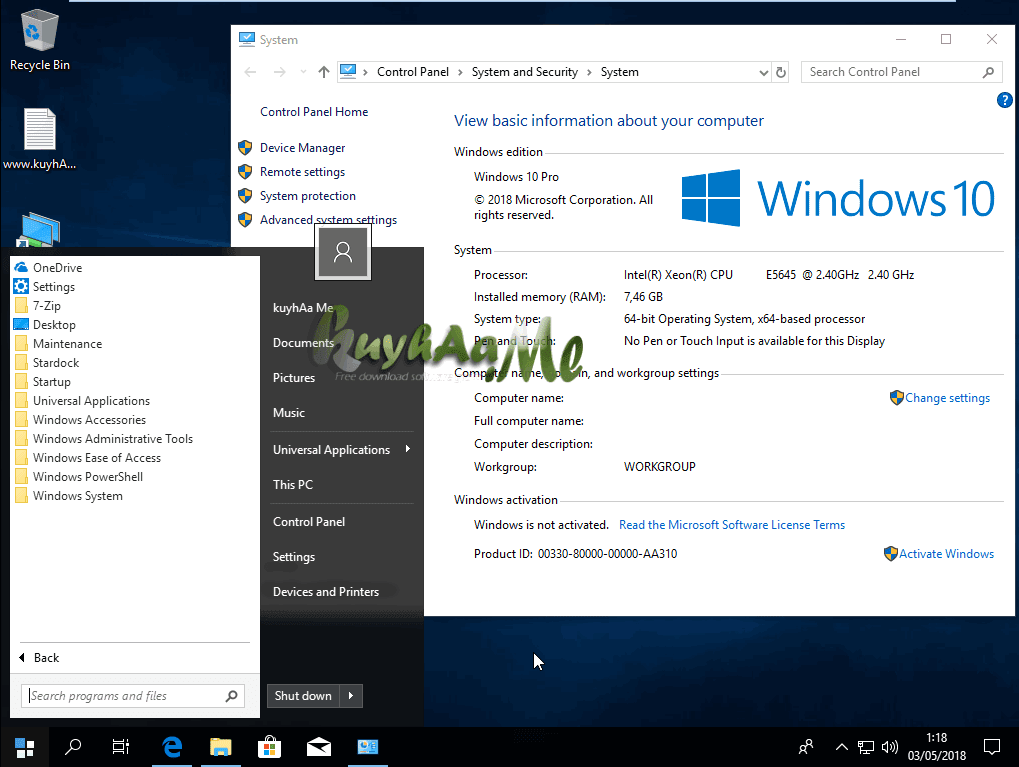Expand the hidden icons chevron in system tray
1019x767 pixels.
pos(841,747)
